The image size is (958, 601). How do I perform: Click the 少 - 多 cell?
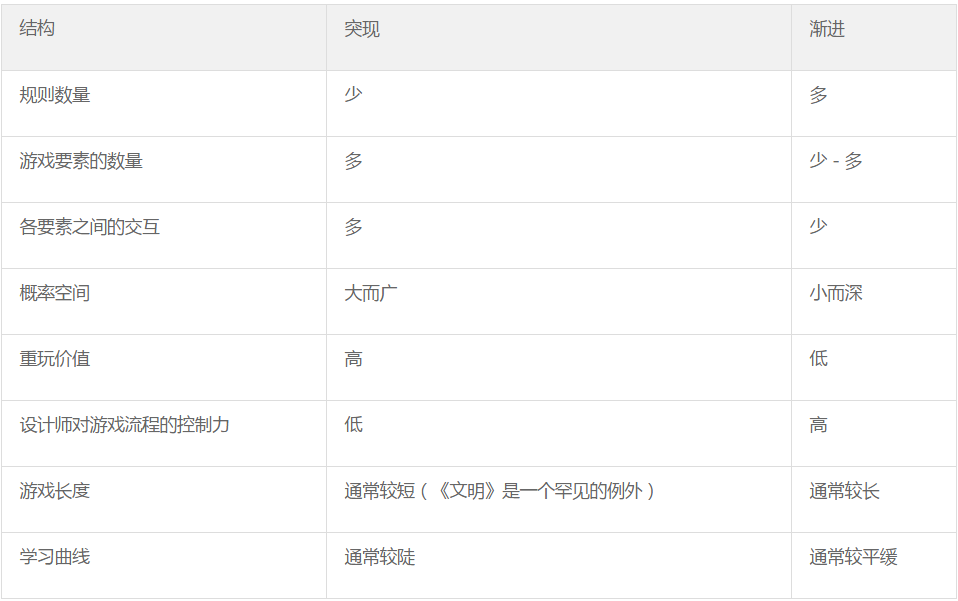tap(874, 169)
